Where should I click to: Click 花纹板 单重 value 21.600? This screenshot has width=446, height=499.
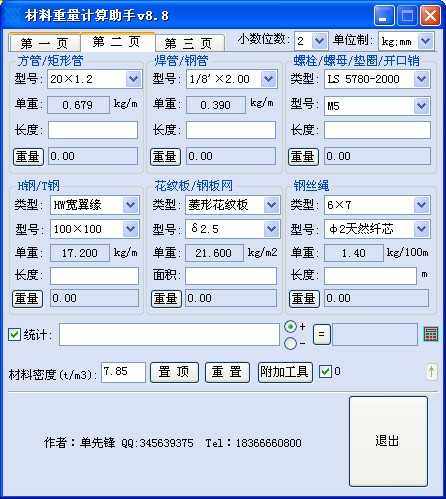214,253
